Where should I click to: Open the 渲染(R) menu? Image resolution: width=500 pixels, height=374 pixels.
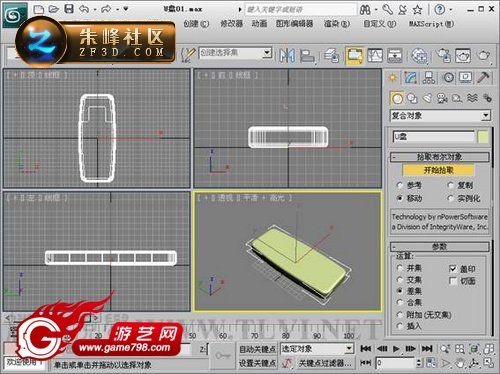[337, 24]
